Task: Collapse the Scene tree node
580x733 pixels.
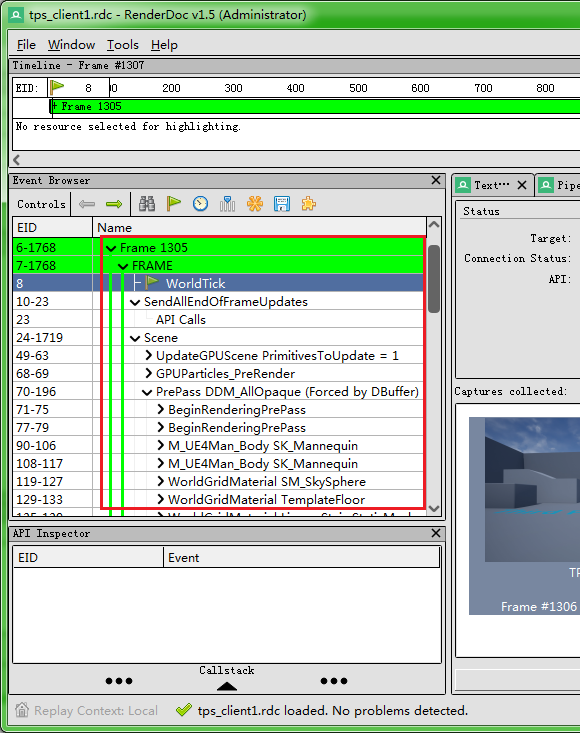Action: [135, 338]
